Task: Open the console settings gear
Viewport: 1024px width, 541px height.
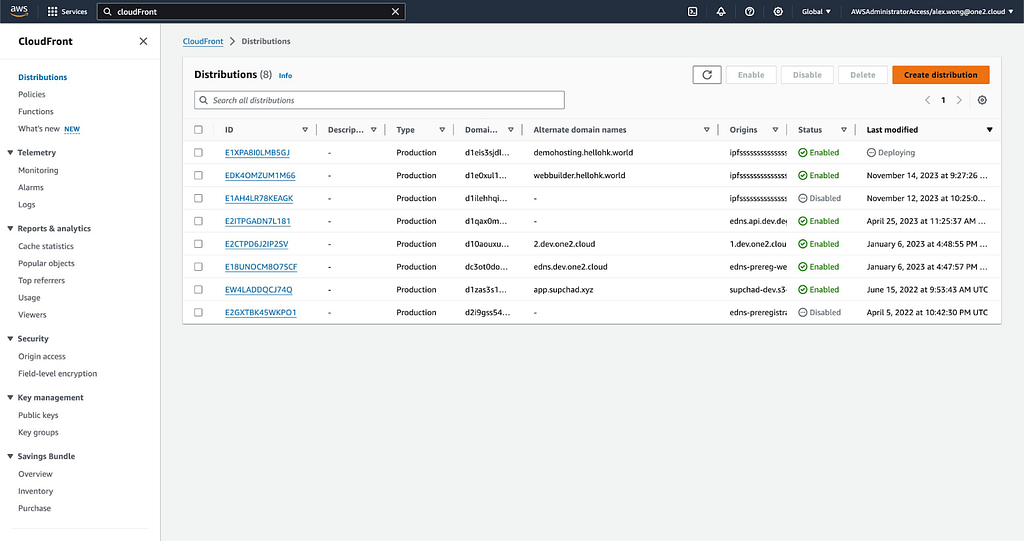Action: click(x=778, y=12)
